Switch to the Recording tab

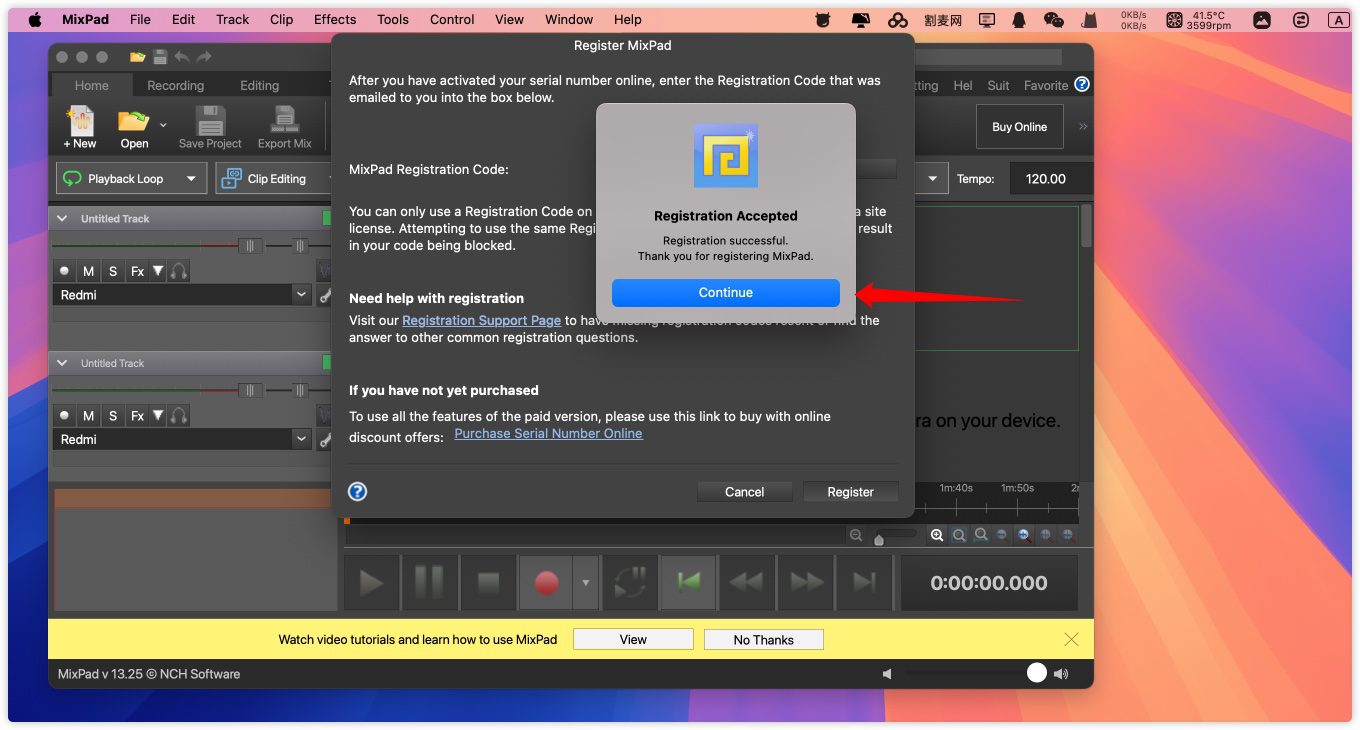pos(175,86)
